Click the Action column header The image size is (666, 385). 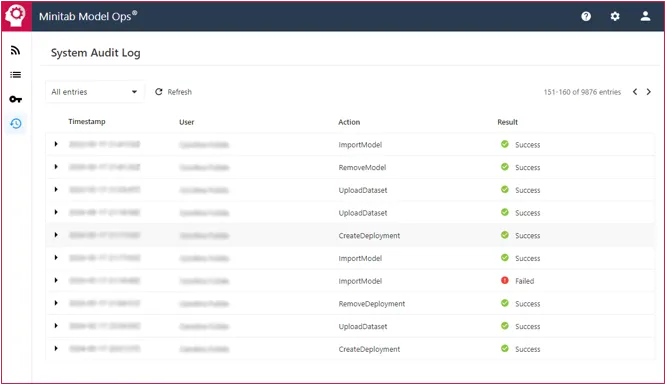pyautogui.click(x=349, y=122)
